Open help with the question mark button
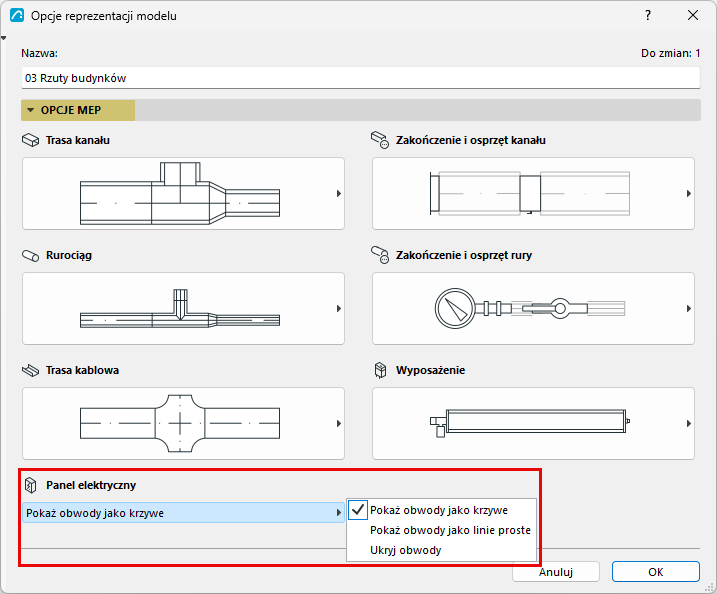 click(648, 16)
